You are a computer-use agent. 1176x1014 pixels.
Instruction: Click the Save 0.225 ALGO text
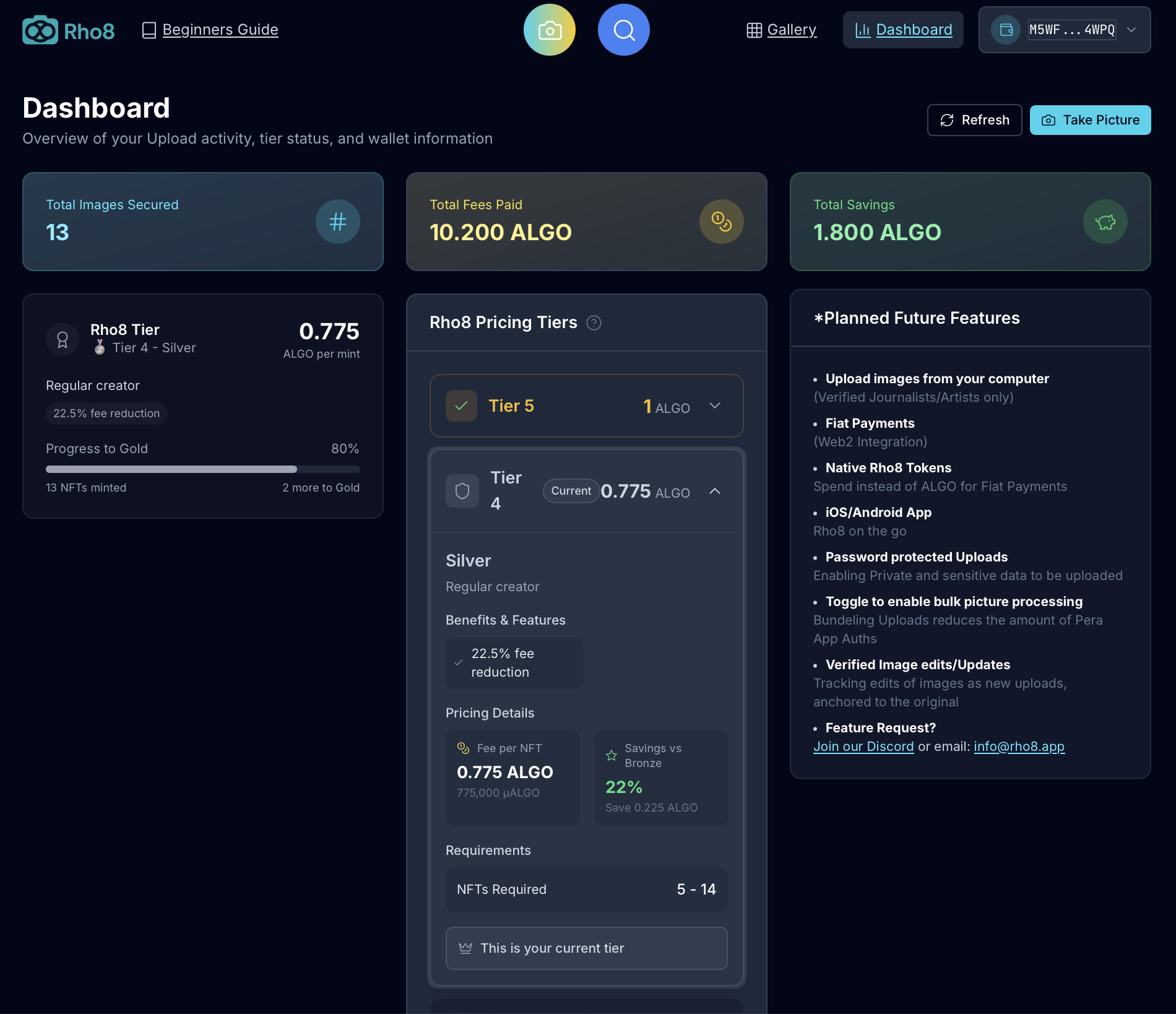(651, 808)
